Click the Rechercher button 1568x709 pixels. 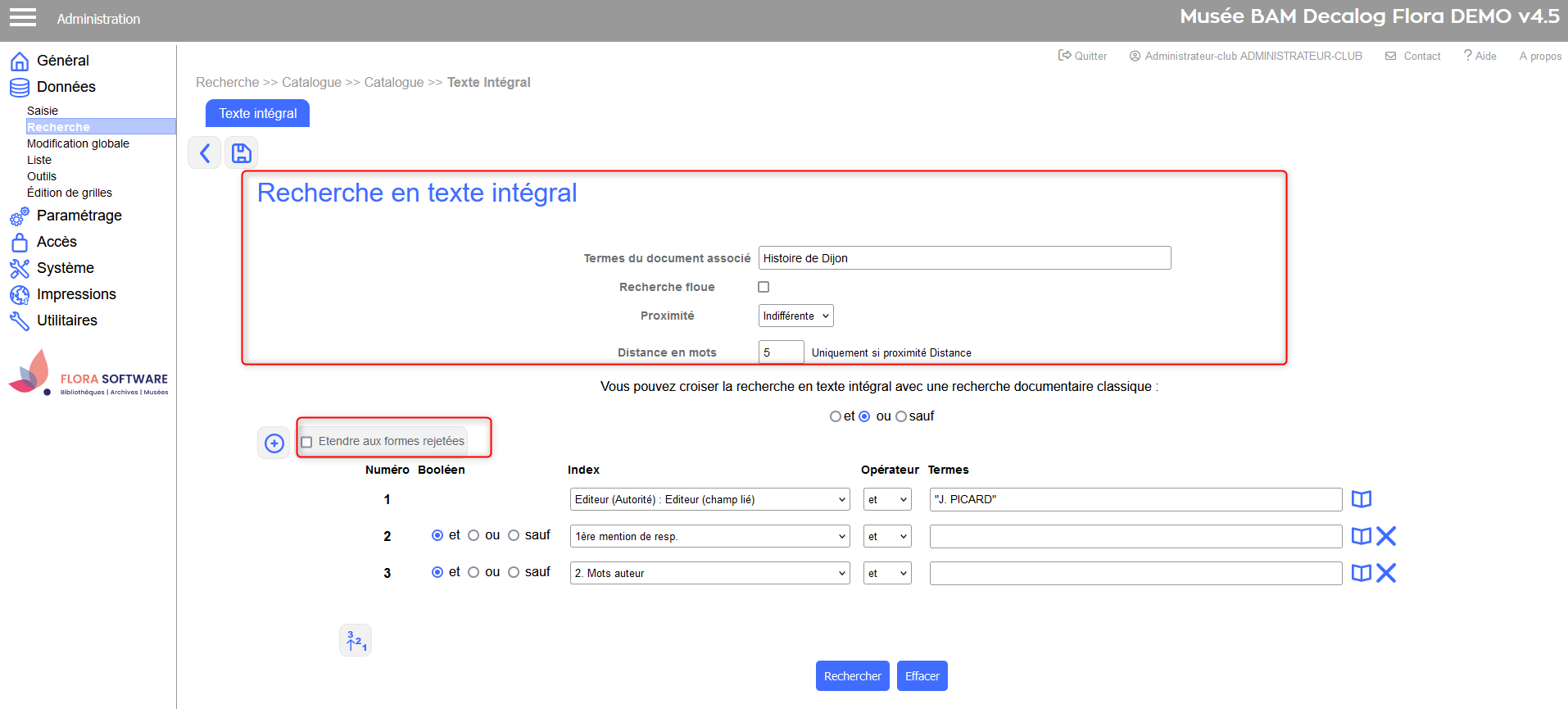pos(852,676)
